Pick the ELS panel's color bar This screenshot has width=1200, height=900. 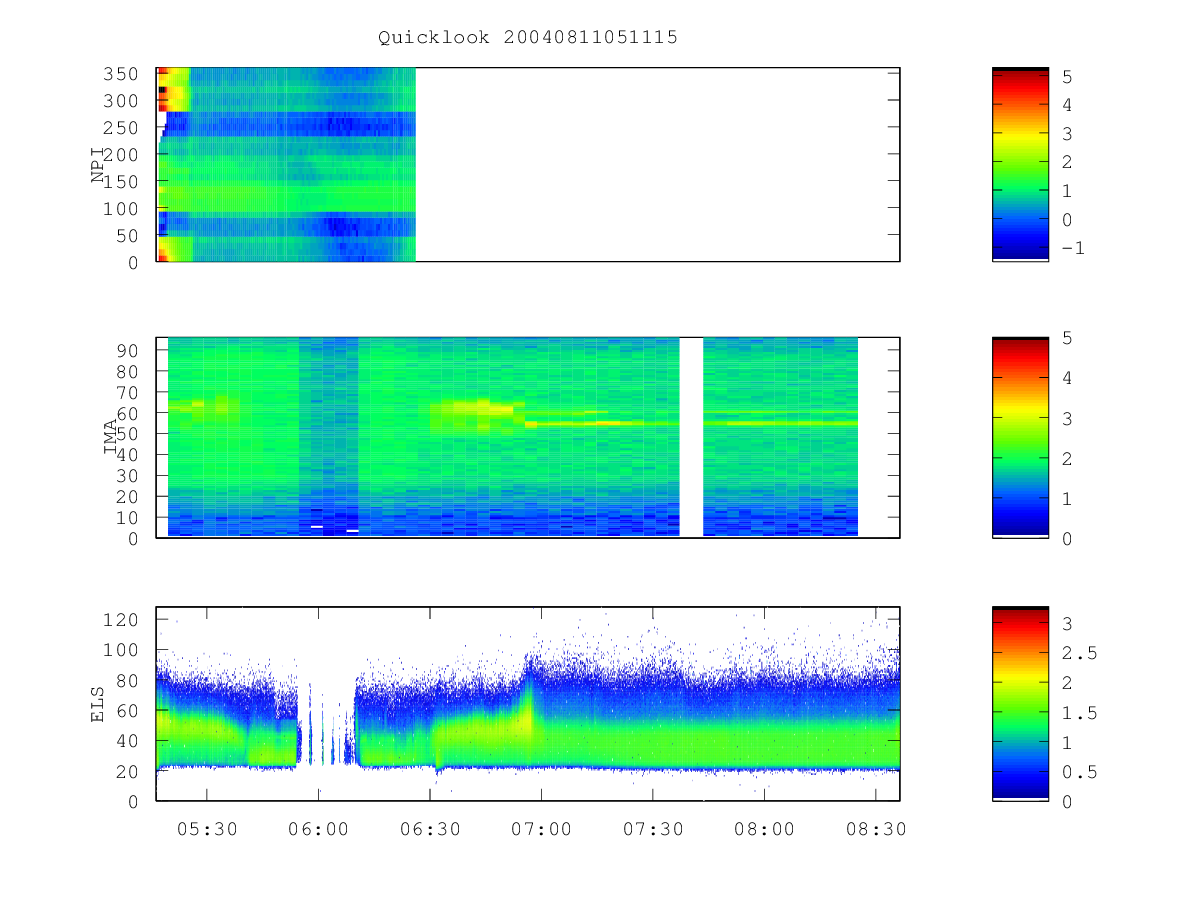[1020, 703]
